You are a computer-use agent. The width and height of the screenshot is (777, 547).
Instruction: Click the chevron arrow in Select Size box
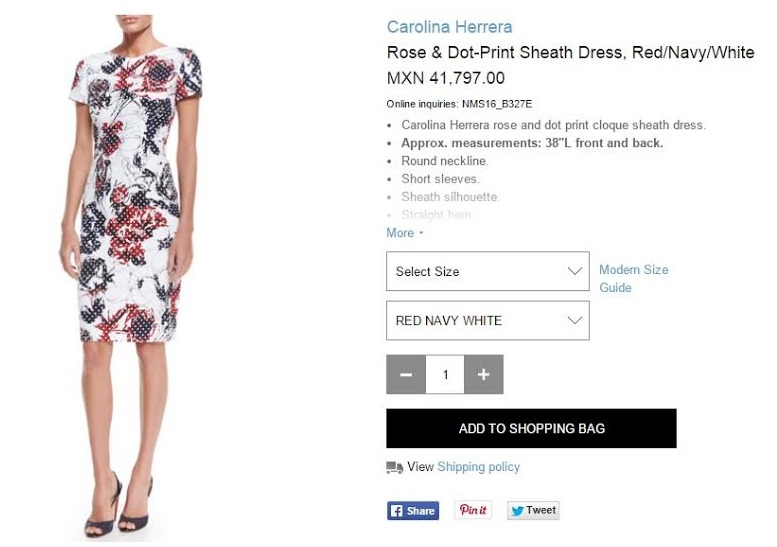click(574, 271)
